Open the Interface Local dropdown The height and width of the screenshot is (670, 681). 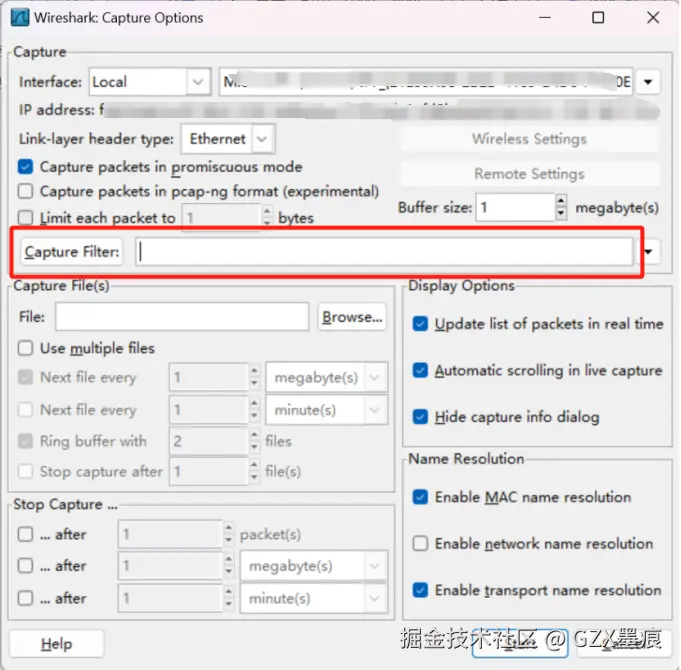click(150, 82)
